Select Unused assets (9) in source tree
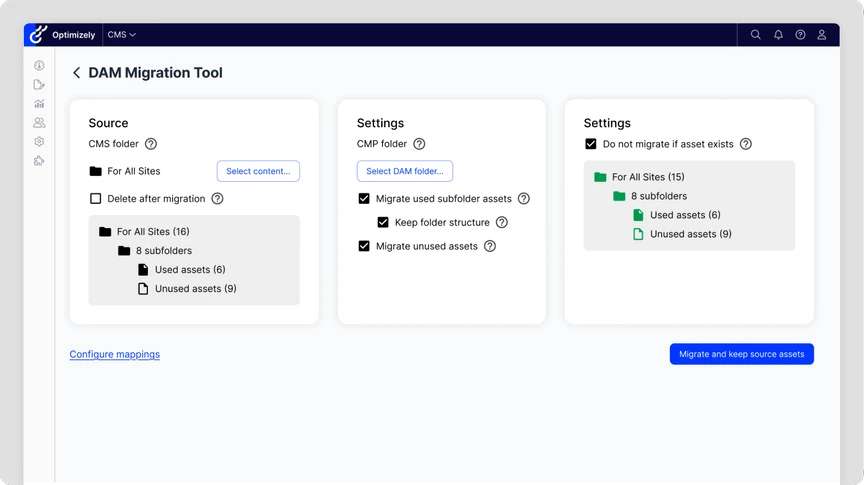 point(187,288)
